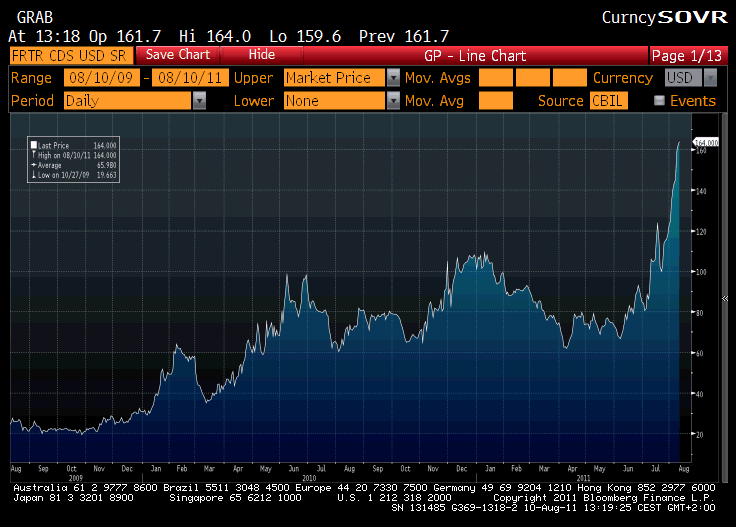The image size is (736, 527).
Task: Click the High marker icon in legend
Action: pyautogui.click(x=35, y=155)
